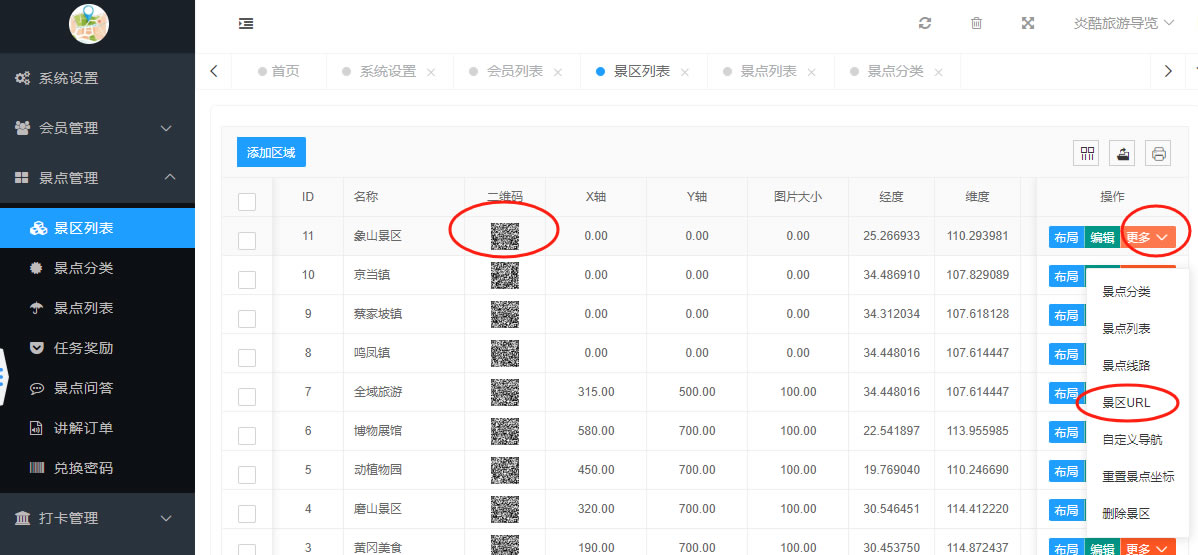Click the 添加区域 button
The height and width of the screenshot is (555, 1198).
[x=271, y=152]
